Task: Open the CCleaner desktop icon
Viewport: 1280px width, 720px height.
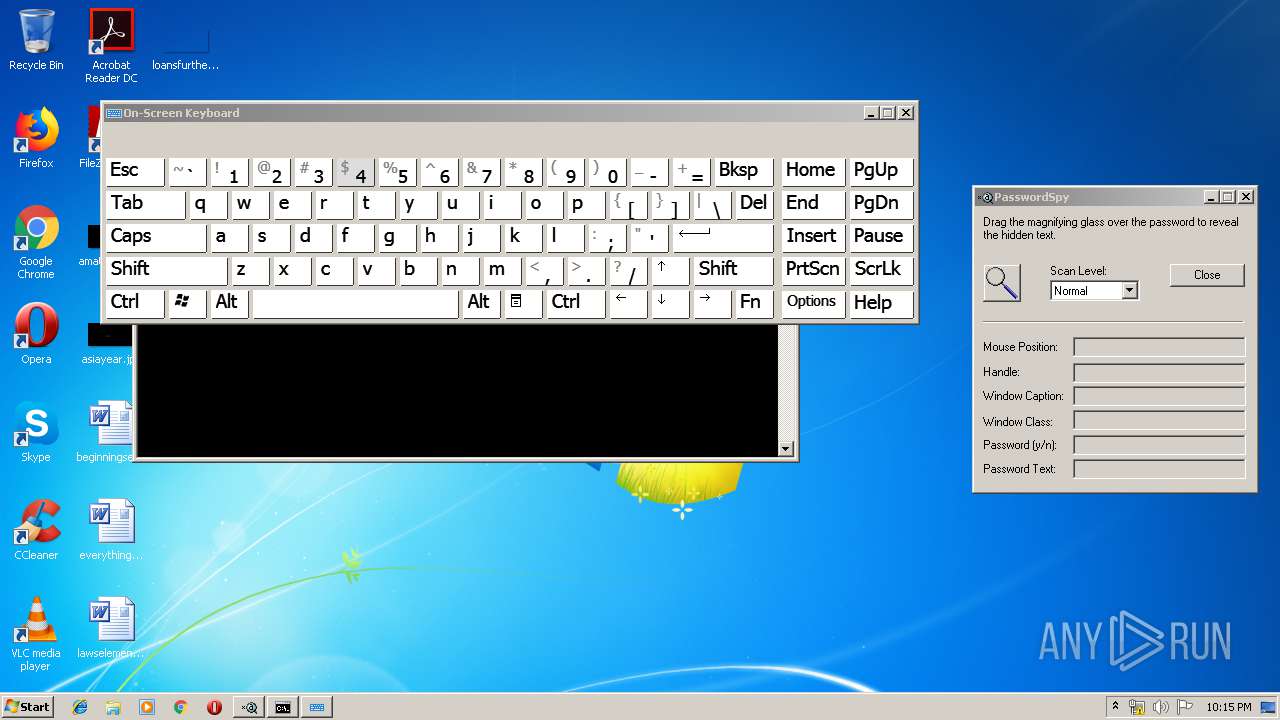Action: (x=36, y=530)
